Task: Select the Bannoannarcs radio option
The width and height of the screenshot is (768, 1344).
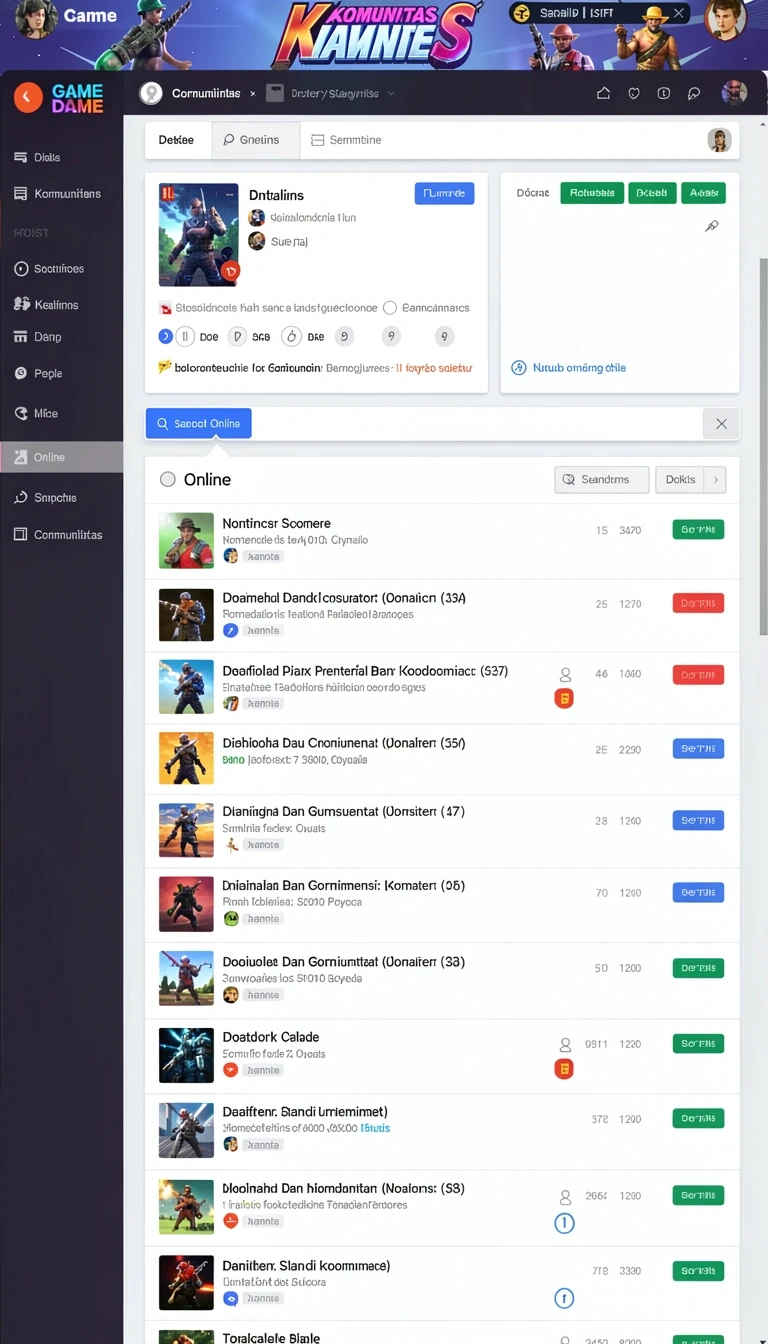Action: click(391, 308)
